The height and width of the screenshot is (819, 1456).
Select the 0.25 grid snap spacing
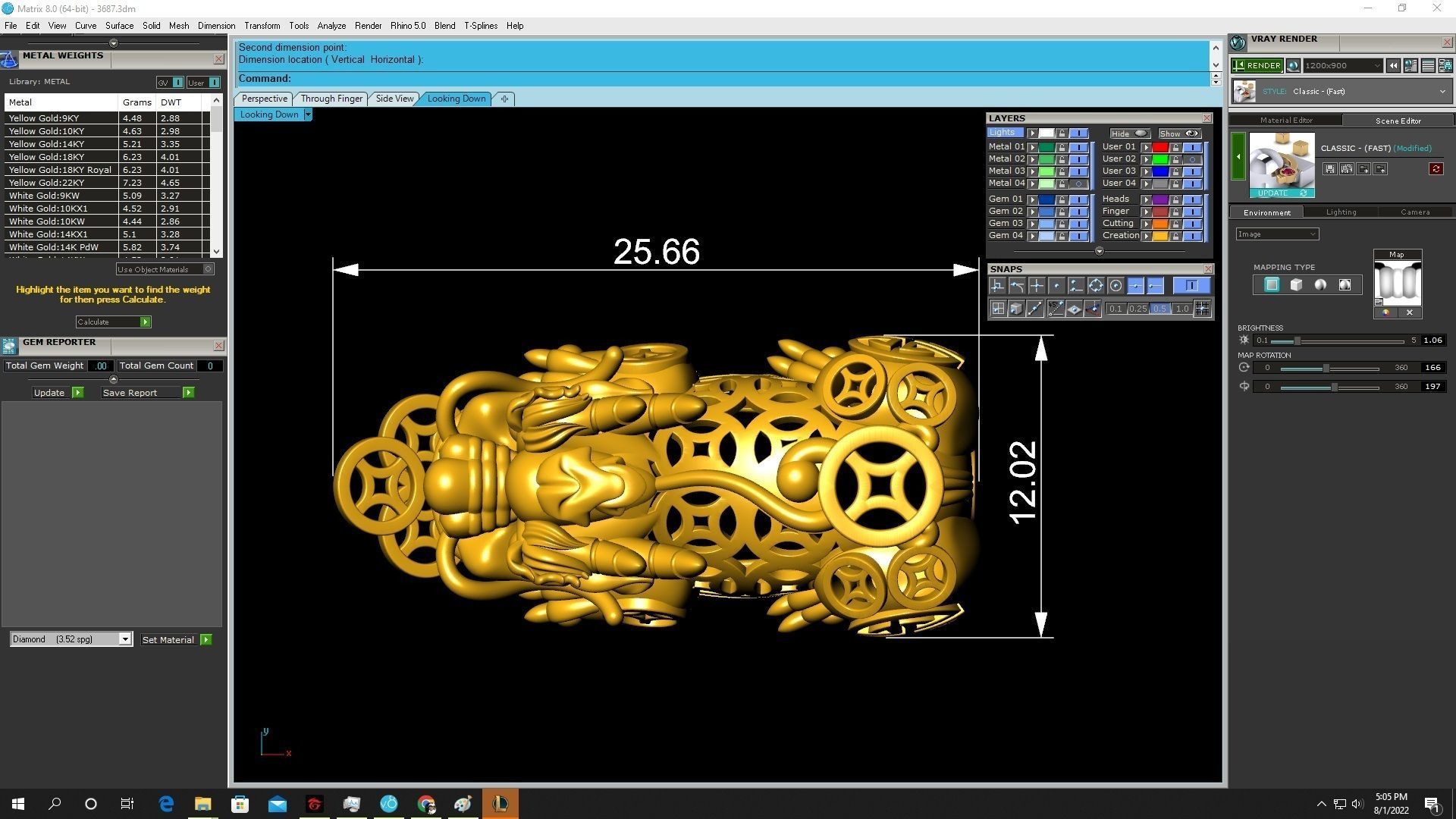1137,309
